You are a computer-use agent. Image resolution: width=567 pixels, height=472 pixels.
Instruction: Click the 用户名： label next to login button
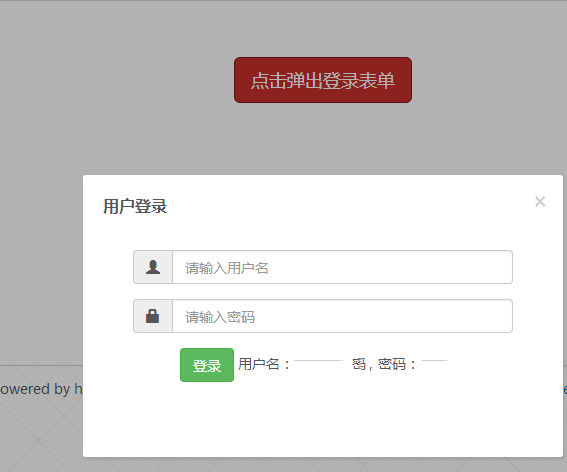pos(264,364)
